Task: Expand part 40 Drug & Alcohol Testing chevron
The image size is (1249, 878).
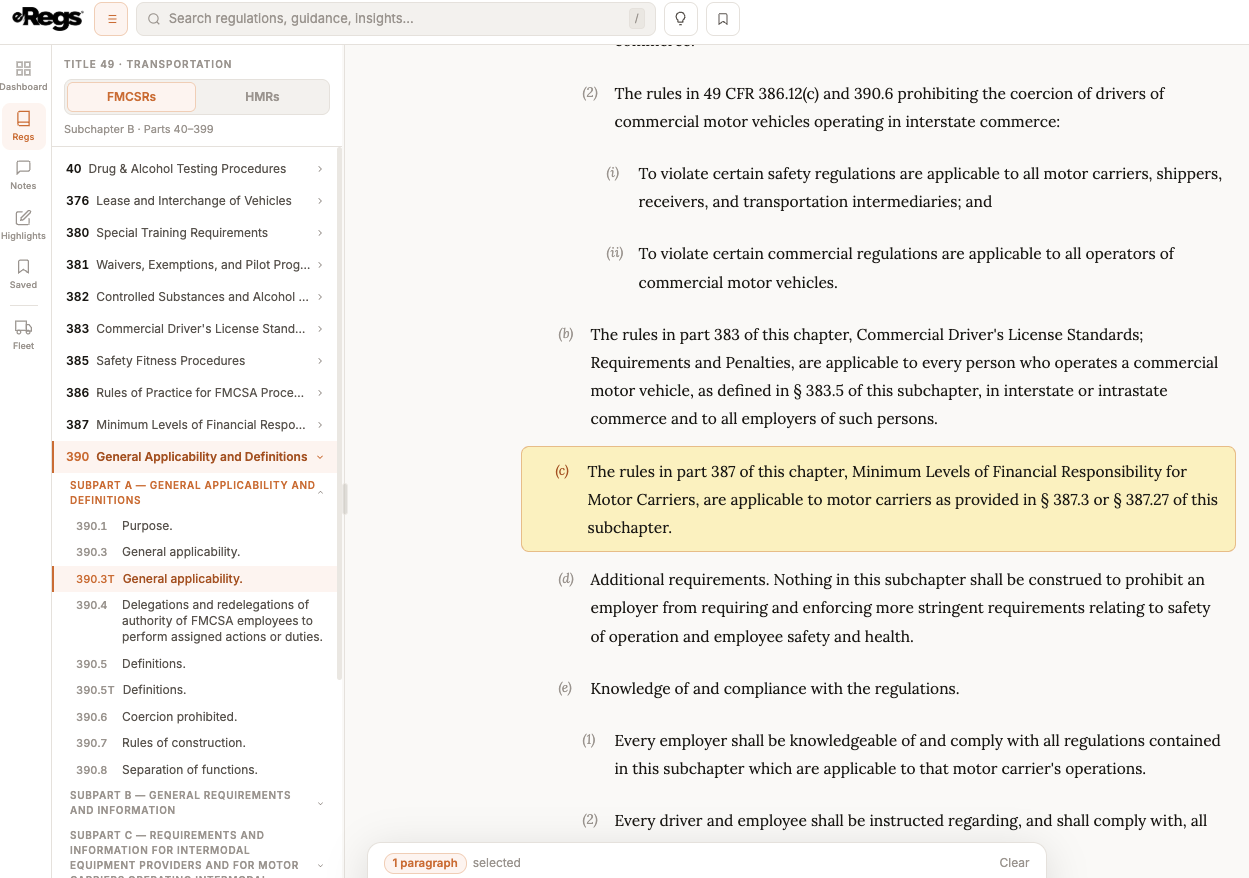Action: coord(320,169)
